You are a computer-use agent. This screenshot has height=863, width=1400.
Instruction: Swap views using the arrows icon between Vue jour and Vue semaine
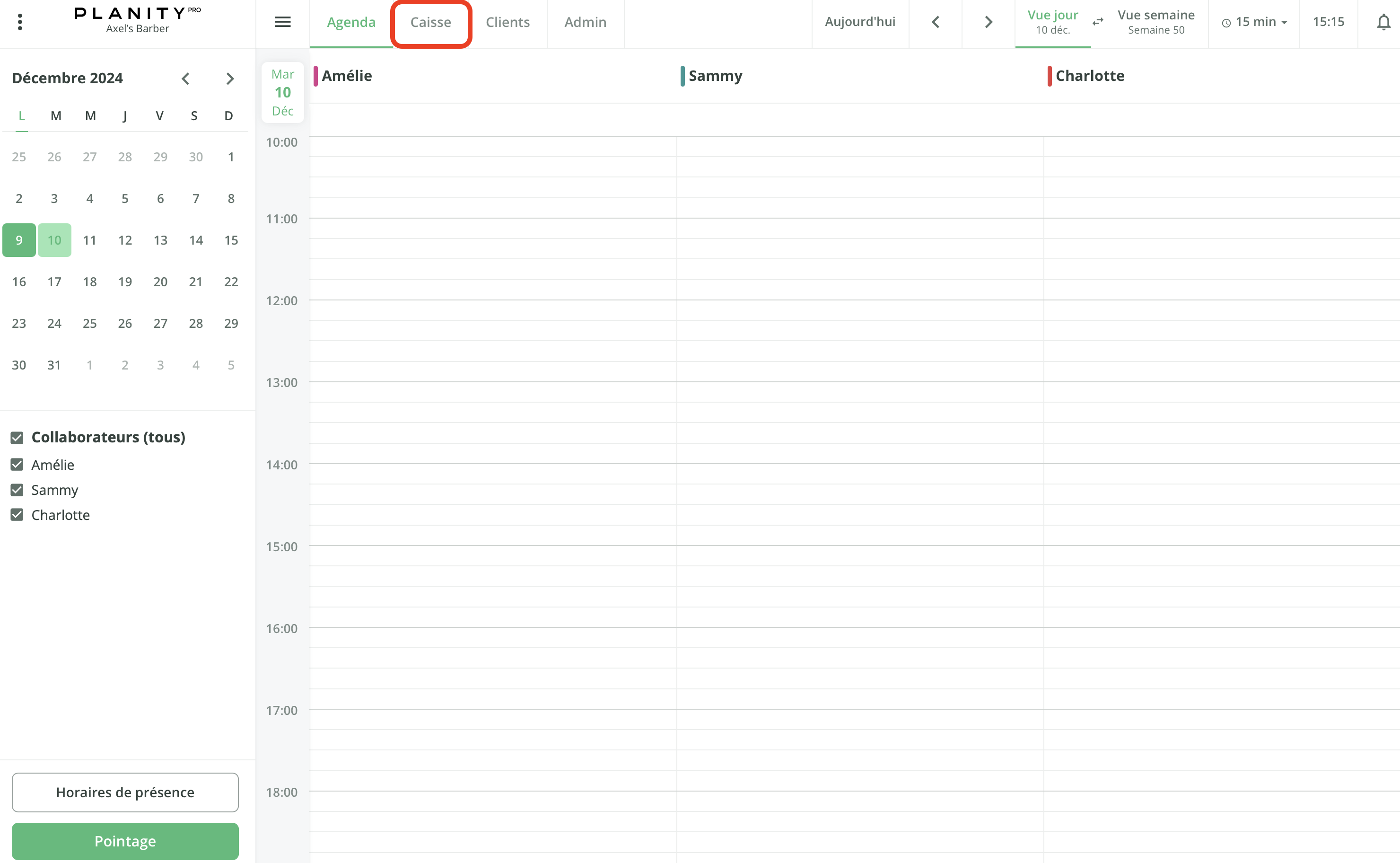(1097, 22)
